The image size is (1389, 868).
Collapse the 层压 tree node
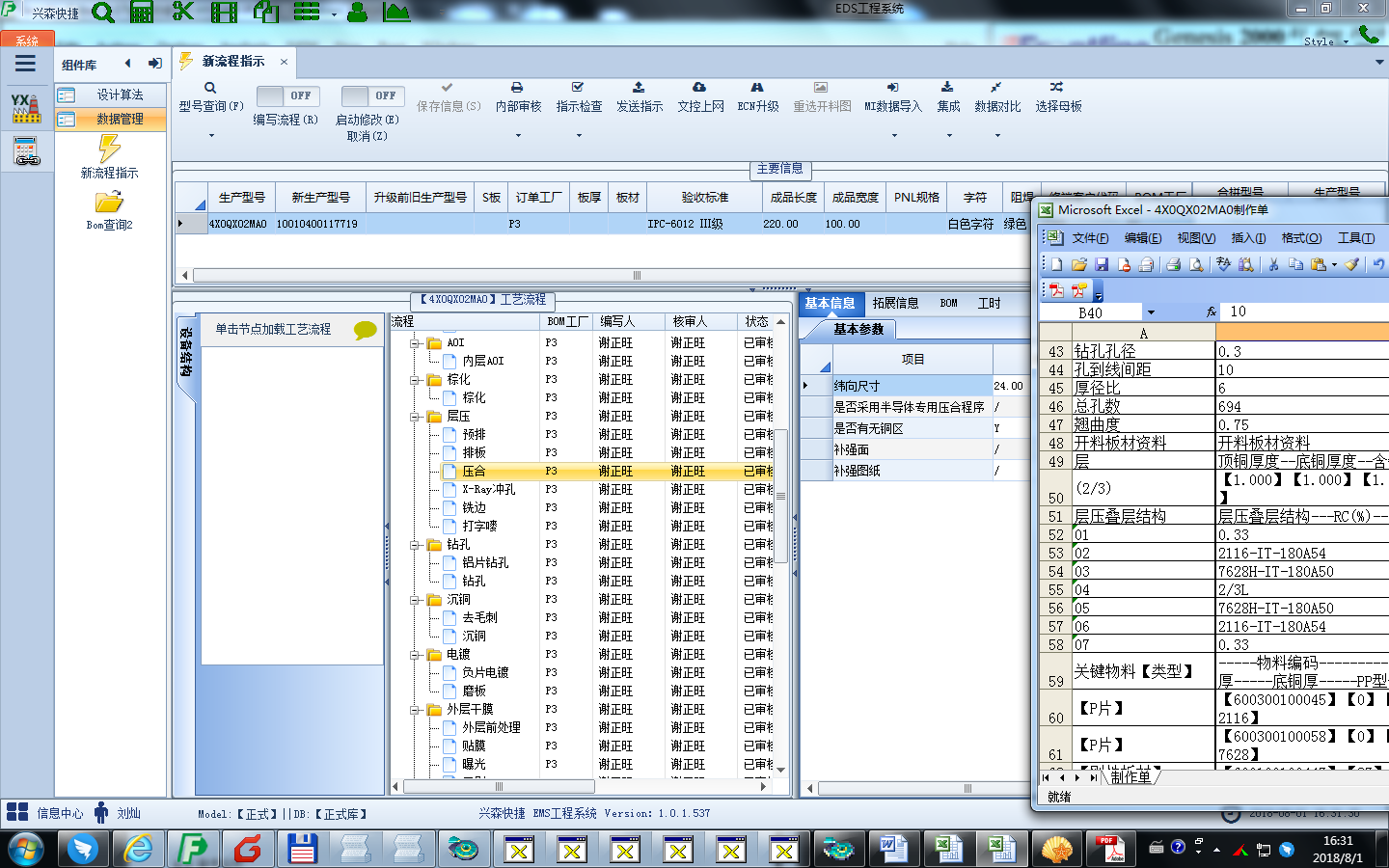tap(415, 417)
